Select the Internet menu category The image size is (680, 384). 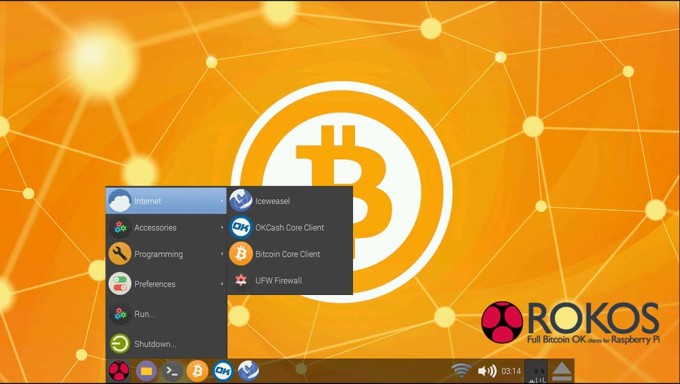[x=167, y=201]
